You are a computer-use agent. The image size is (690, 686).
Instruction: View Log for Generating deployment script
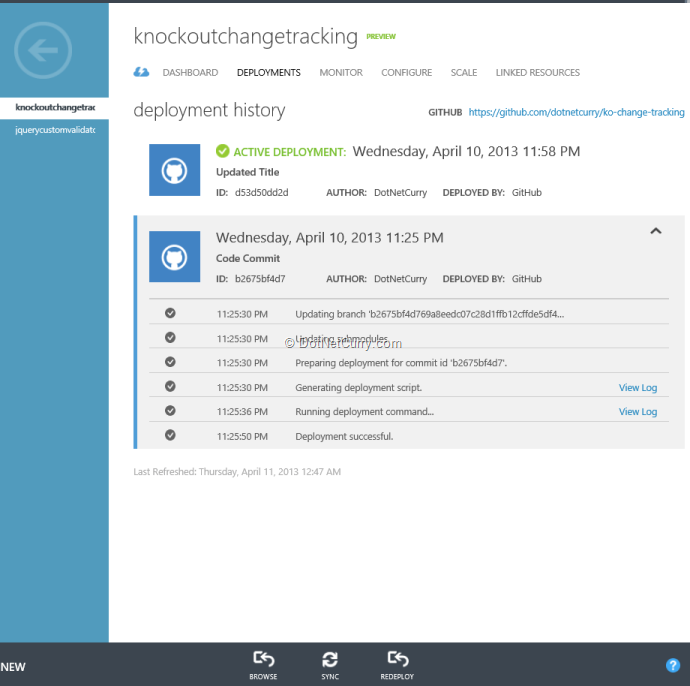[637, 388]
